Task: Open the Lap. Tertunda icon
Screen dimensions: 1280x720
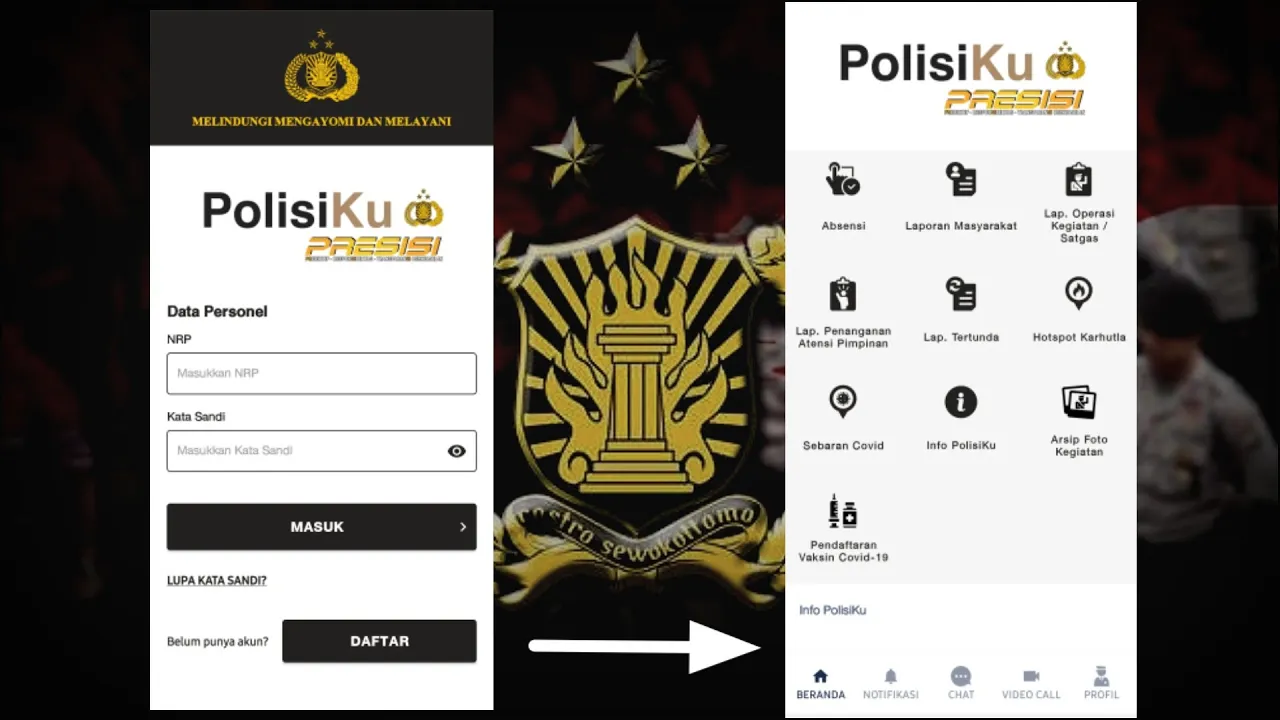Action: [961, 294]
